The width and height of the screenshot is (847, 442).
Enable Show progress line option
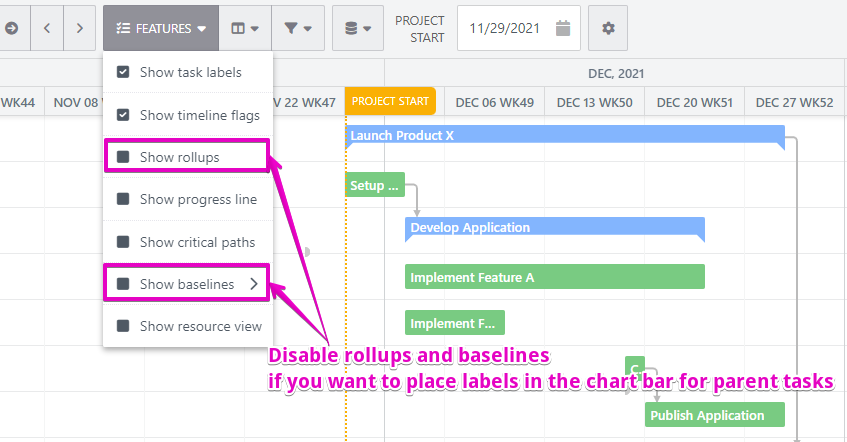(123, 199)
